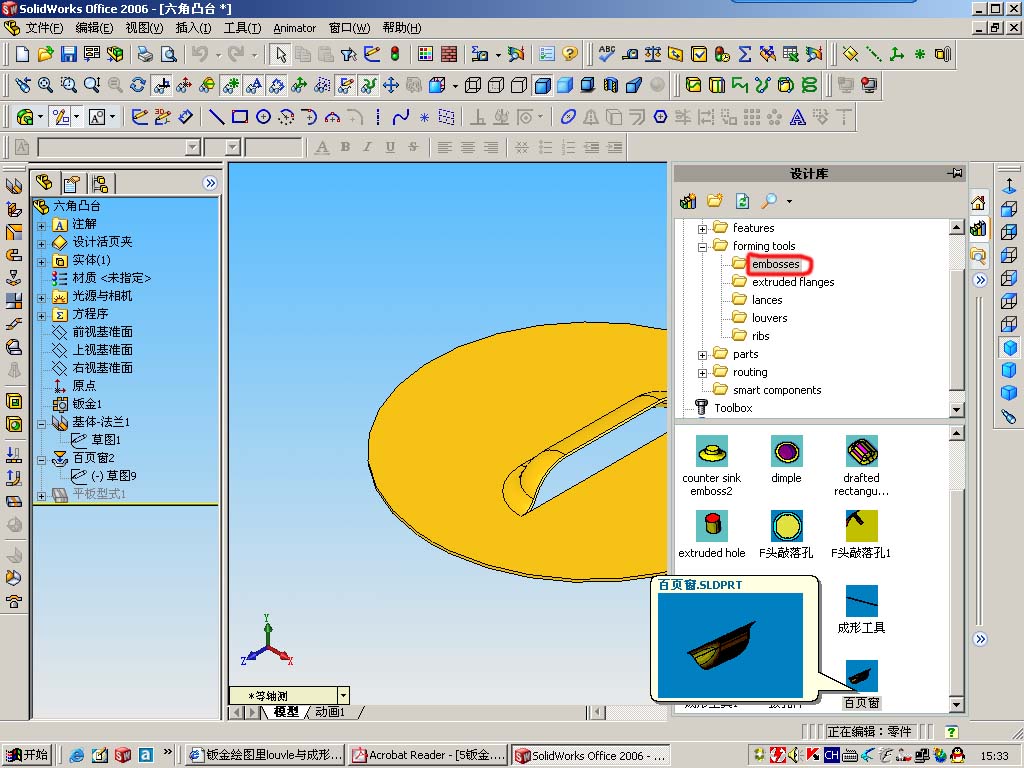Switch to the 模型 tab

[286, 712]
